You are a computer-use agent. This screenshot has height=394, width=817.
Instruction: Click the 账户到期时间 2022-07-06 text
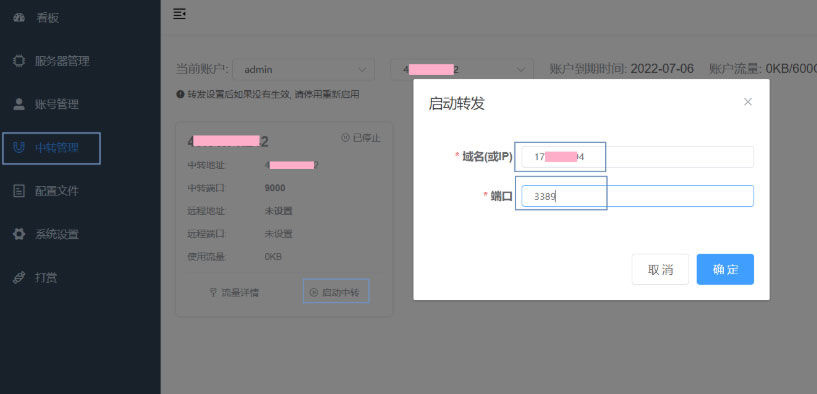coord(622,69)
